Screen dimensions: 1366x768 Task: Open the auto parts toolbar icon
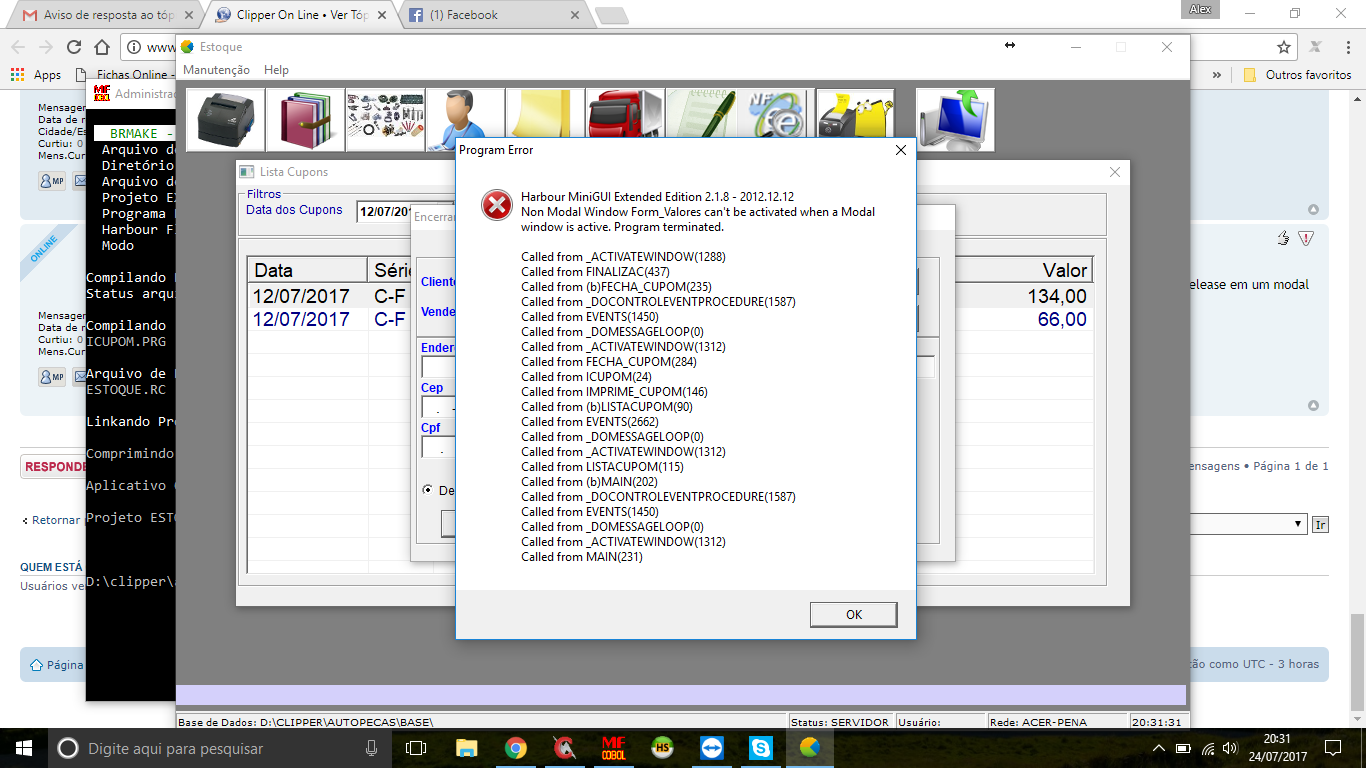coord(385,120)
